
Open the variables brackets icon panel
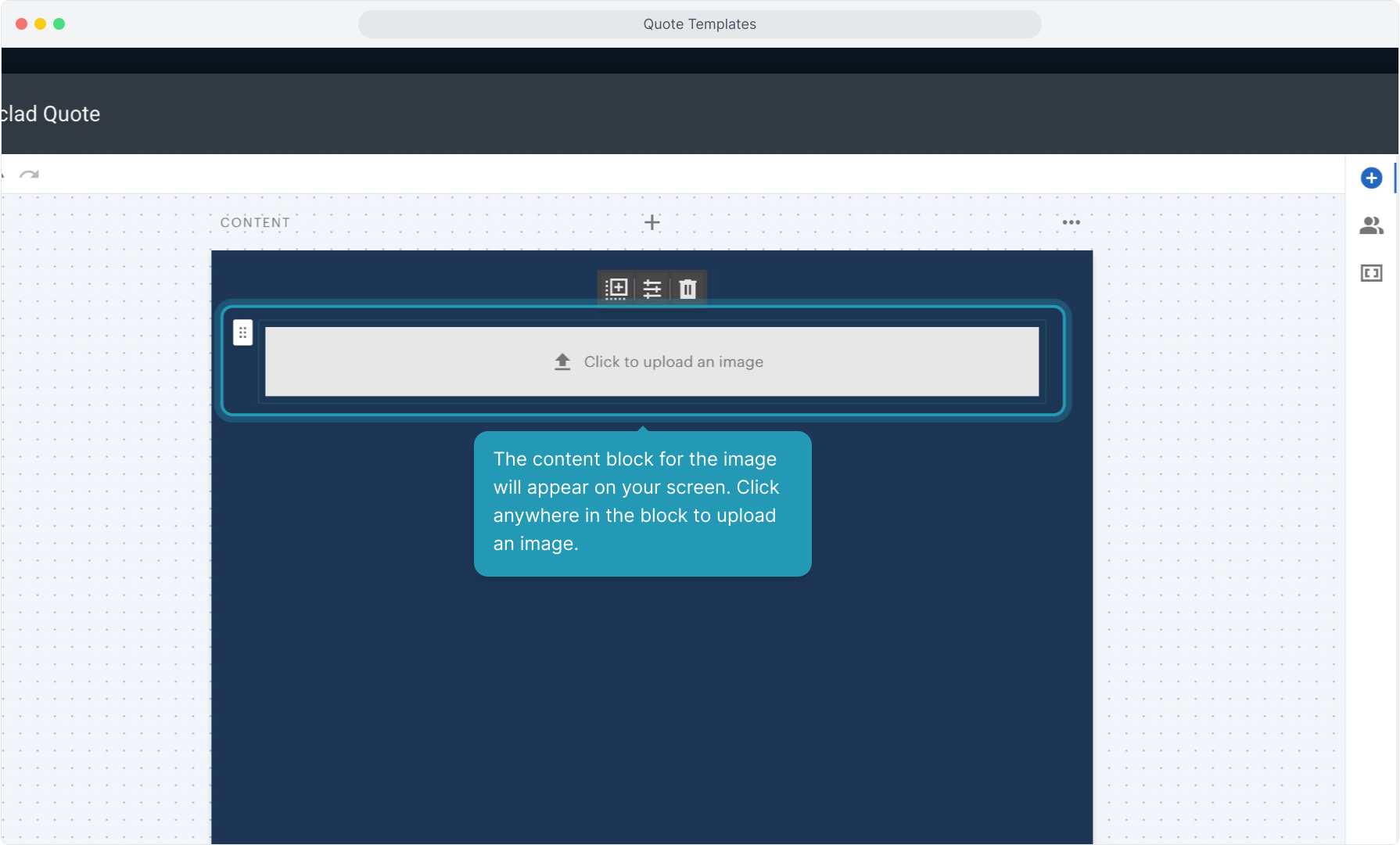point(1371,273)
